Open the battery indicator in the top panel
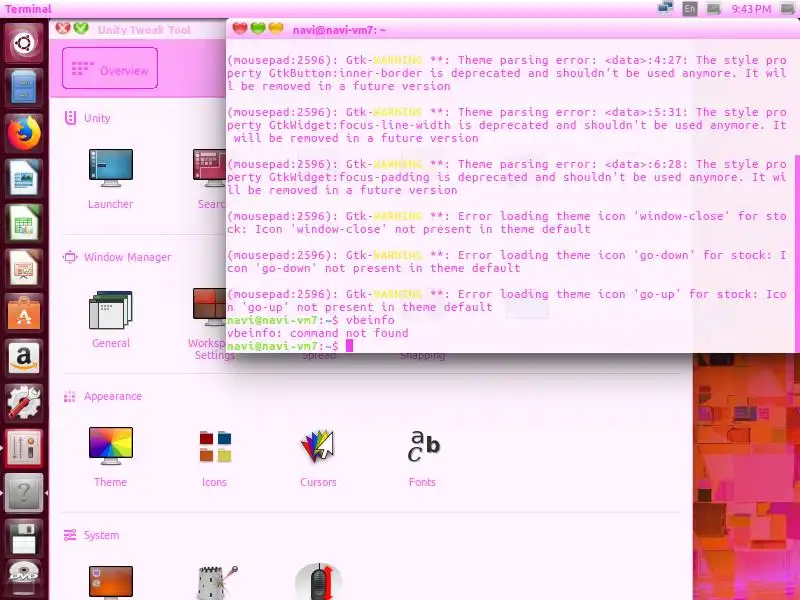Screen dimensions: 800x600 click(713, 9)
